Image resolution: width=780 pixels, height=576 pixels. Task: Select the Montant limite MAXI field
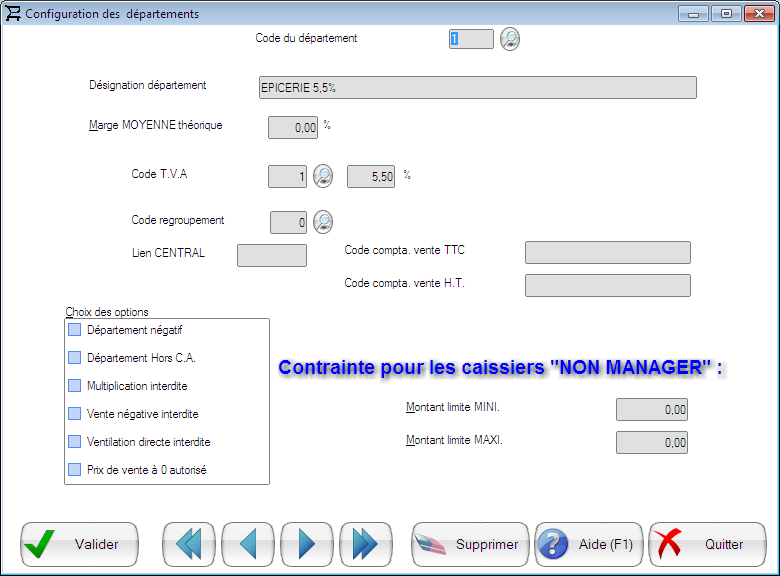(652, 442)
